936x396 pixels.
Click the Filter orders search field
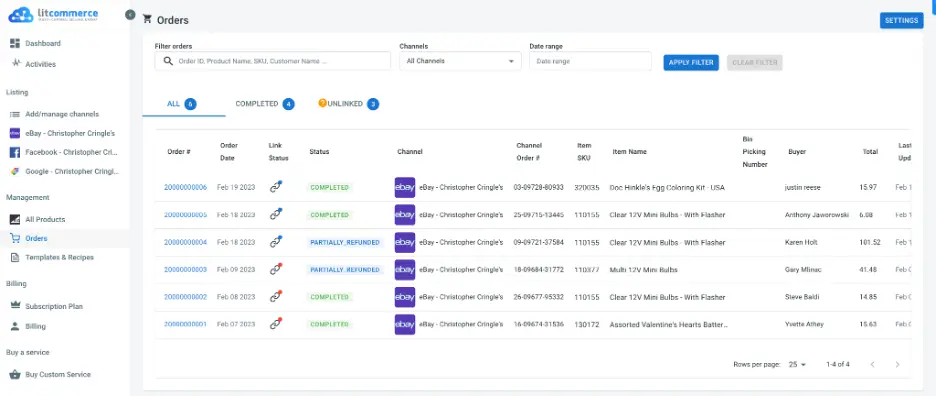tap(273, 61)
